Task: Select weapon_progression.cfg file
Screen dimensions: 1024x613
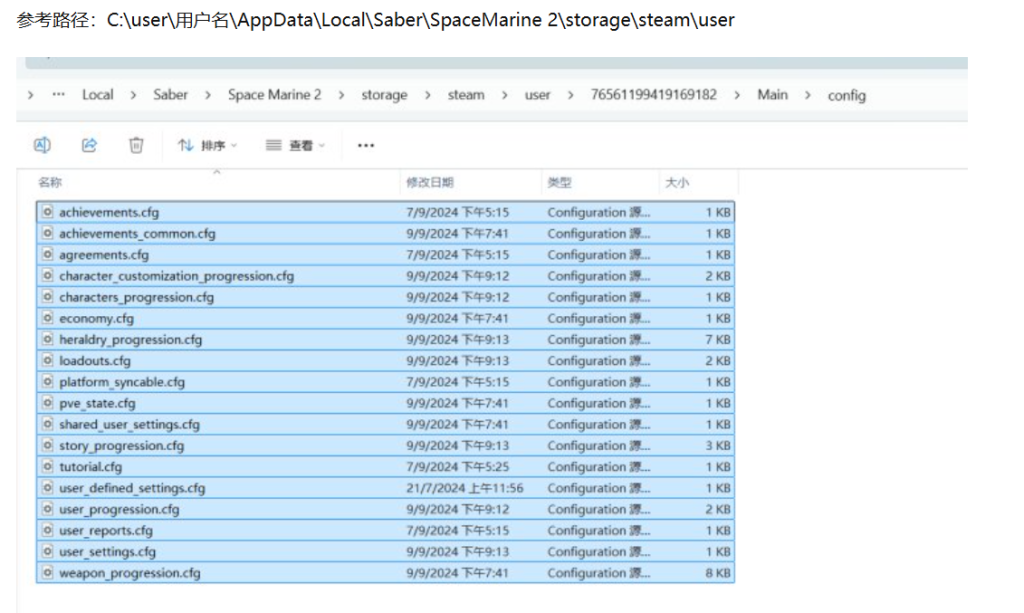Action: click(x=385, y=573)
